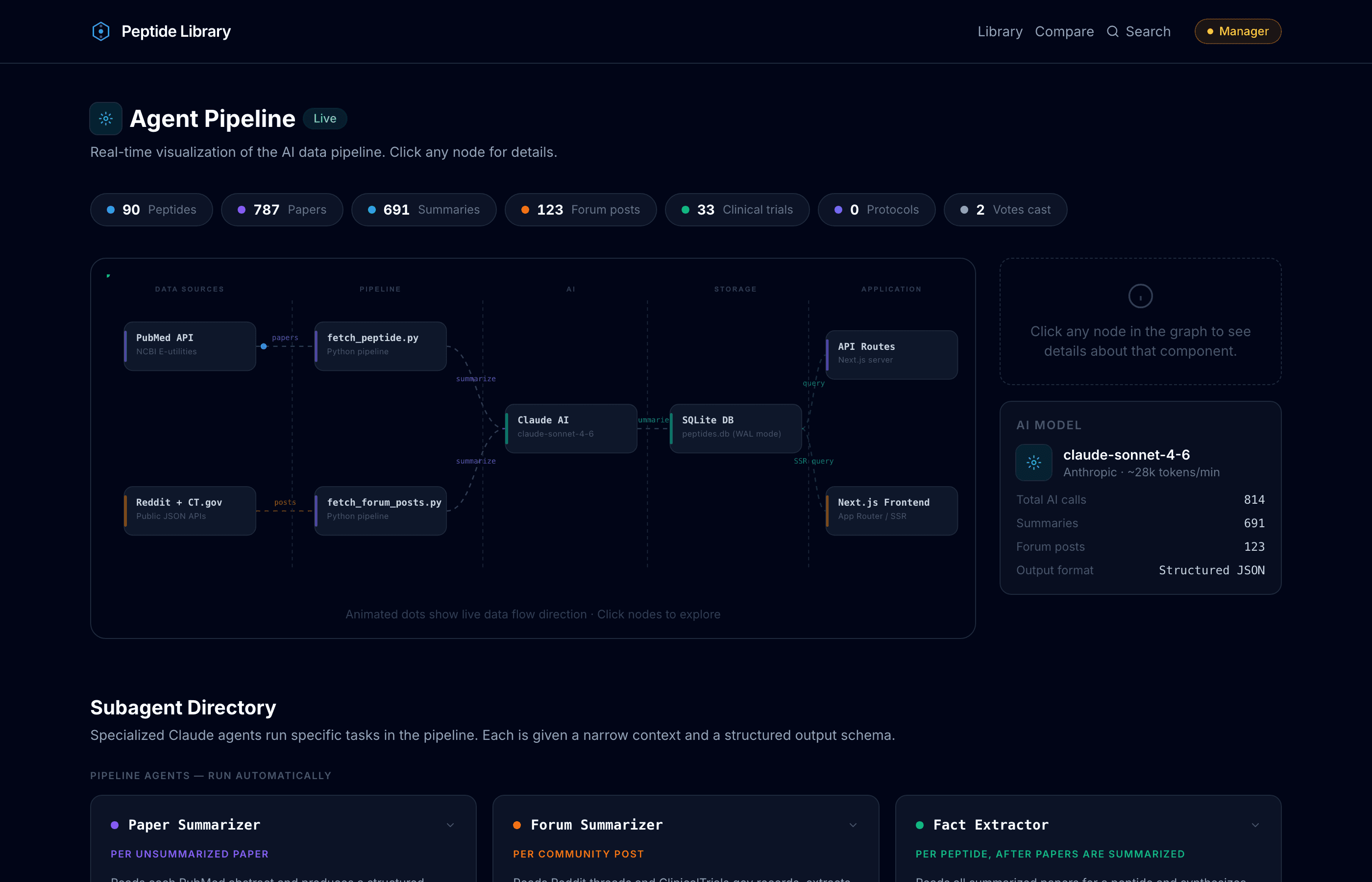This screenshot has width=1372, height=882.
Task: Click the Reddit + CT.gov source node
Action: (x=190, y=510)
